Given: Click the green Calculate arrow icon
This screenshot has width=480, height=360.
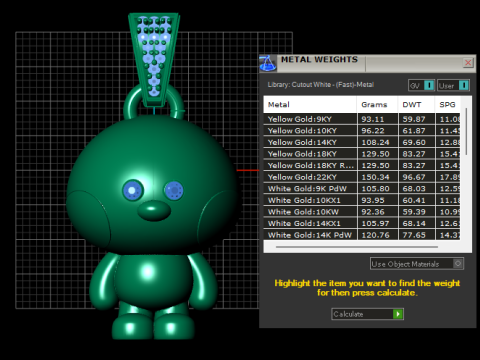Looking at the screenshot, I should (398, 314).
